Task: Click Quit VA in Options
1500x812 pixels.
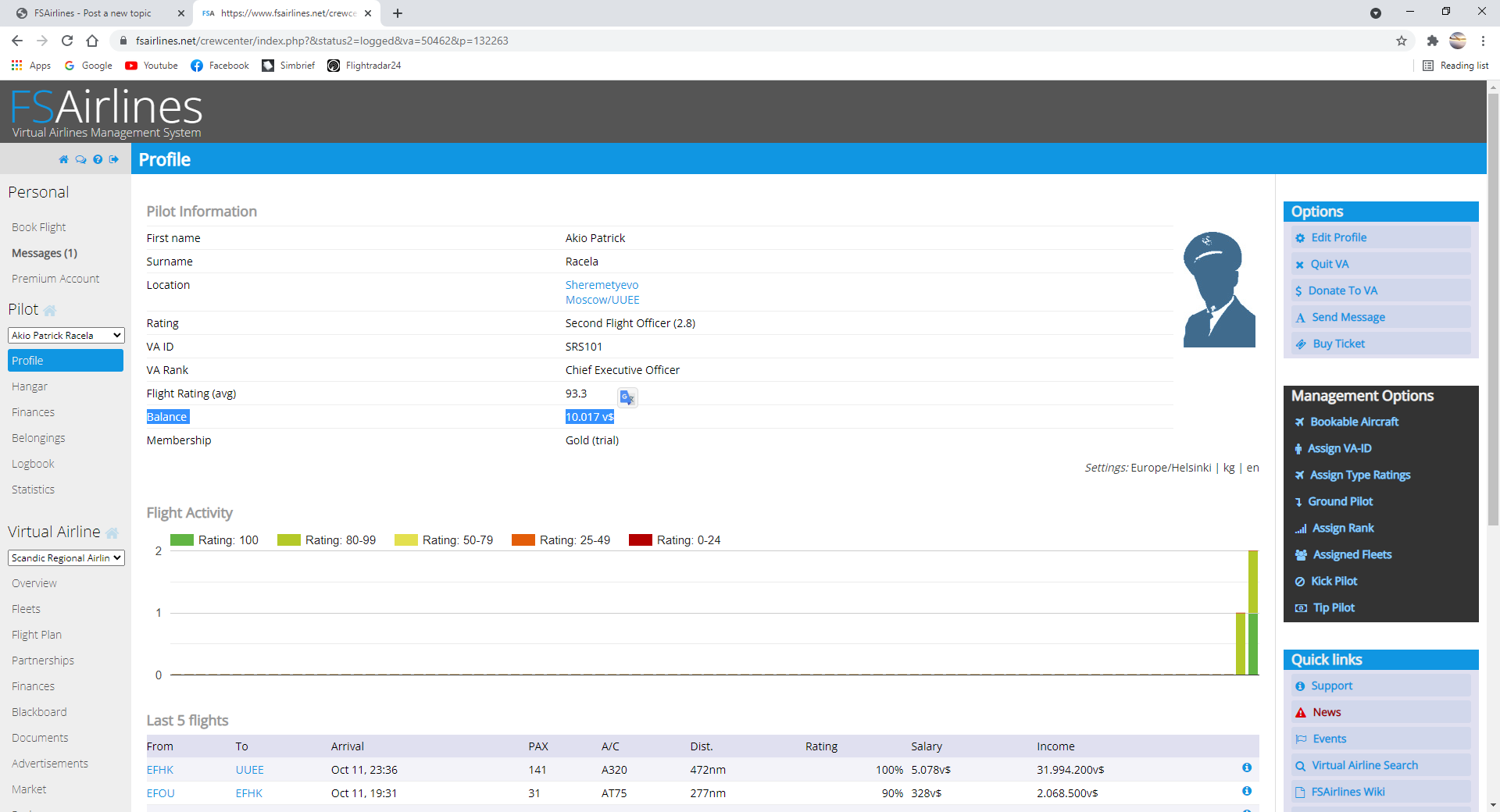Action: (x=1380, y=264)
